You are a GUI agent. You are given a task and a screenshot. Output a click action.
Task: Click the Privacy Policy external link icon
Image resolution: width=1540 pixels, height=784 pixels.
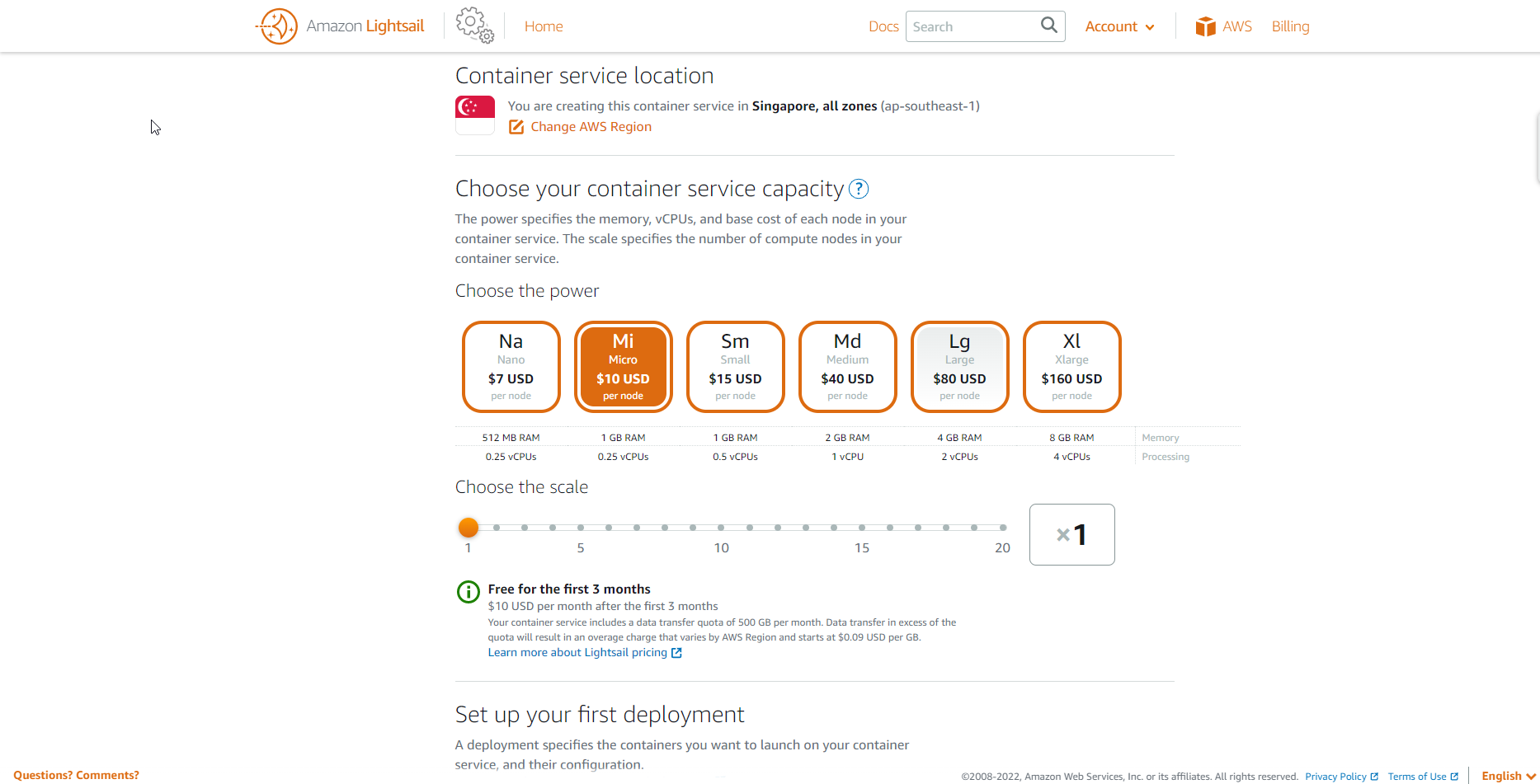1374,777
